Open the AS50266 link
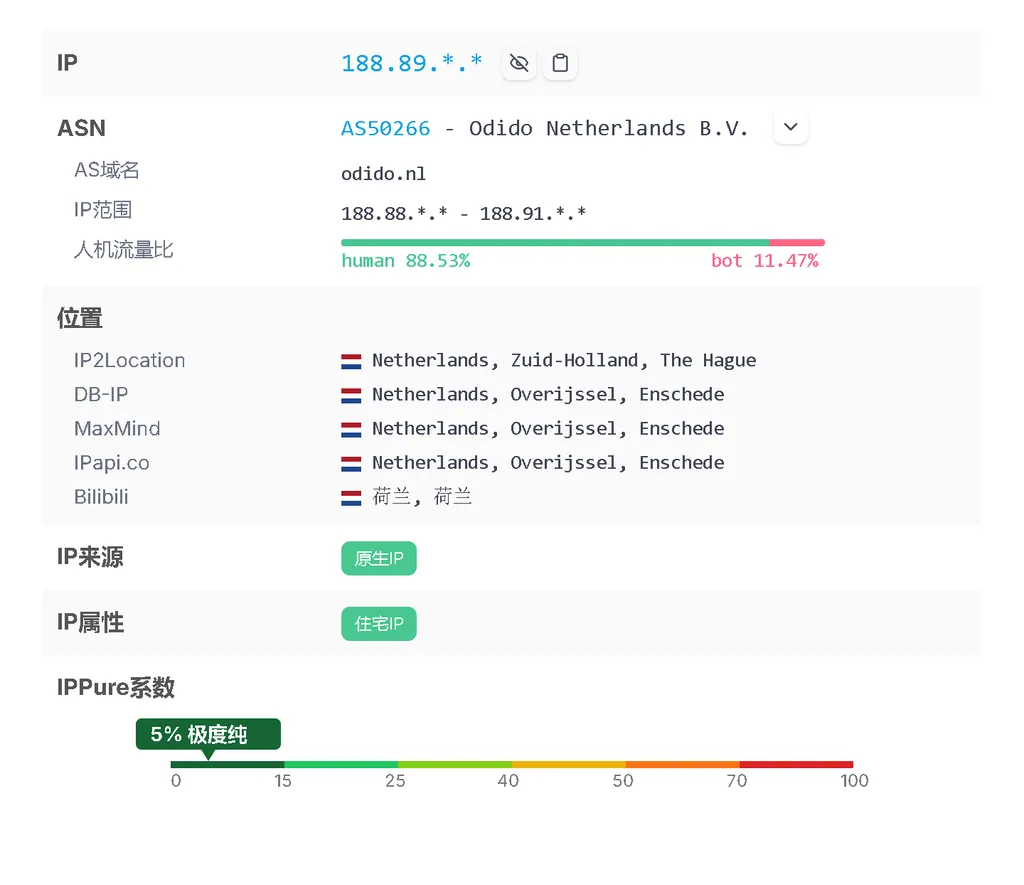This screenshot has height=885, width=1024. point(385,128)
